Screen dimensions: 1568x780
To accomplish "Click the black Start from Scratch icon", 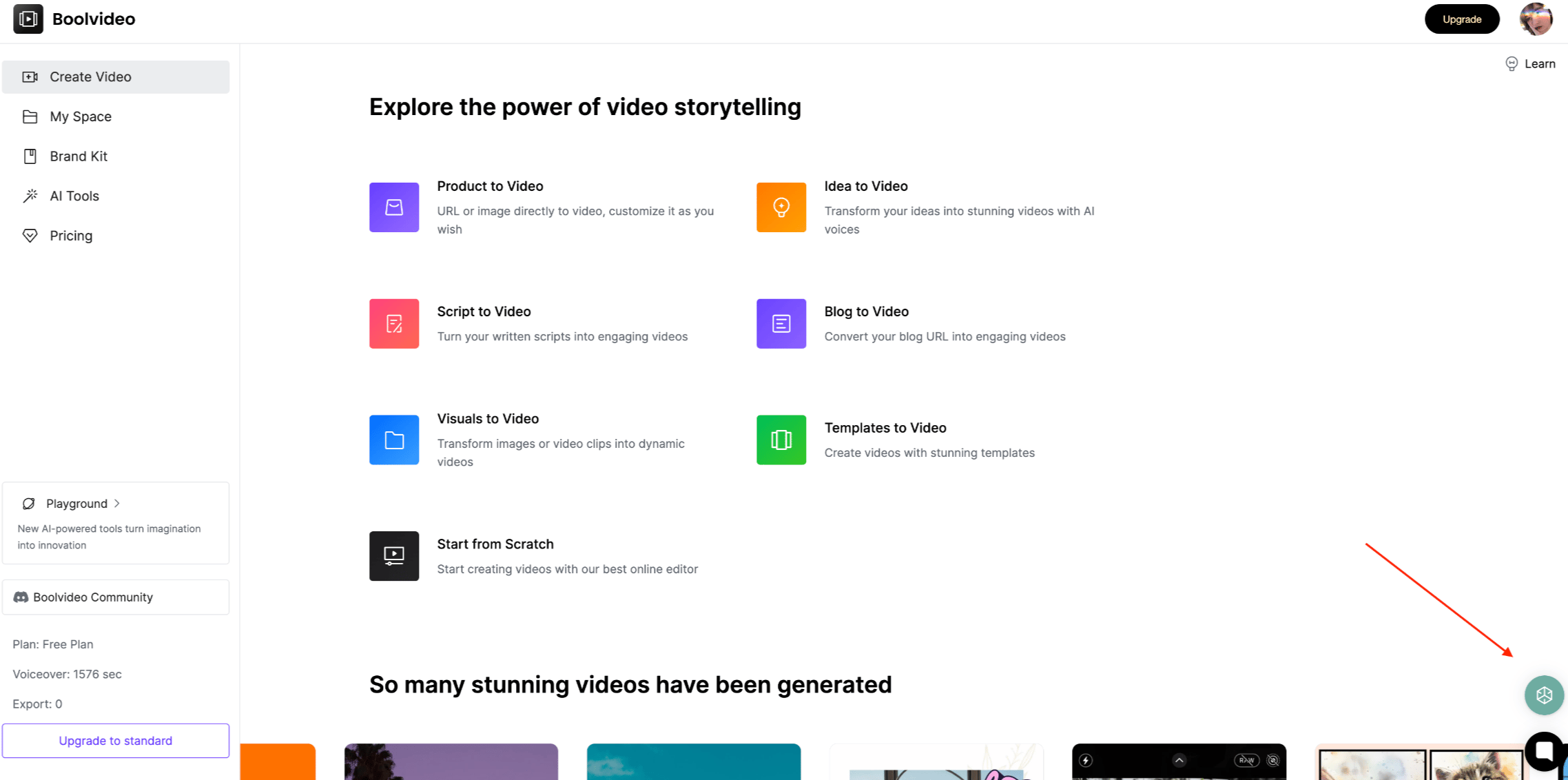I will [x=394, y=556].
